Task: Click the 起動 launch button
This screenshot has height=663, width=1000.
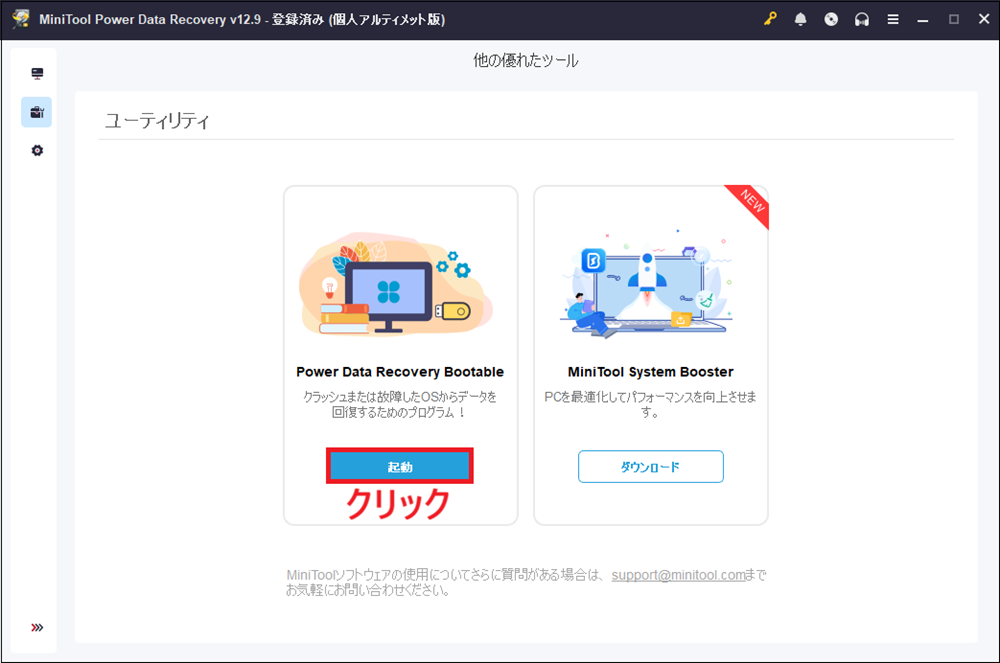Action: click(400, 467)
